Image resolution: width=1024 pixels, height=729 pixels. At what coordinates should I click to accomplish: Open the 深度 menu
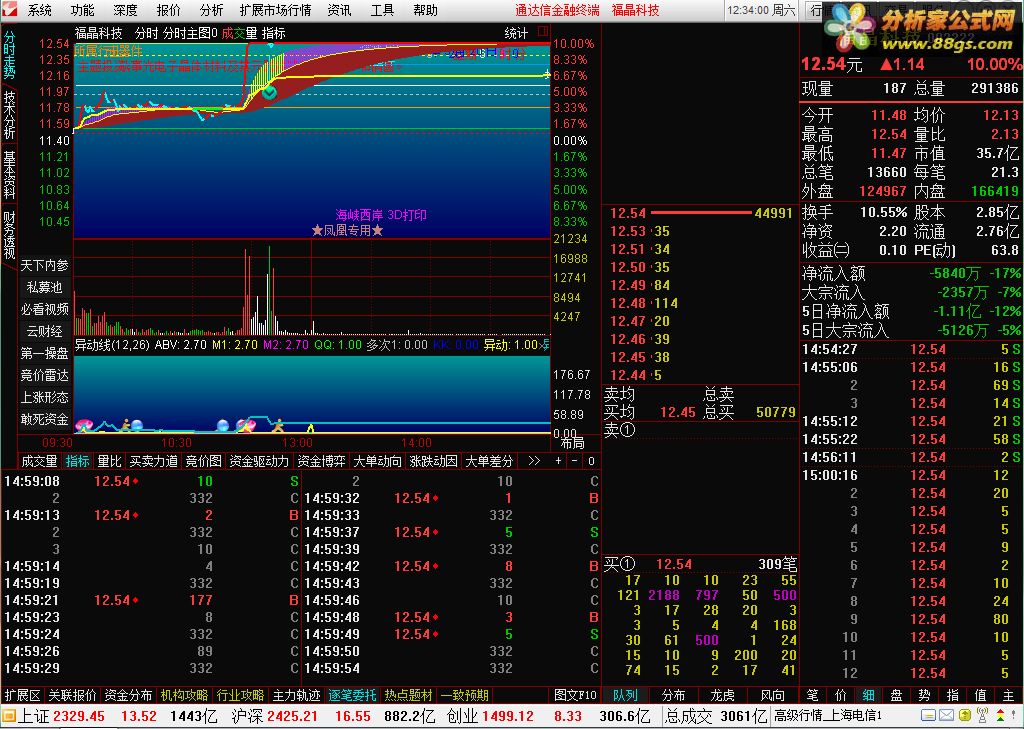click(125, 10)
